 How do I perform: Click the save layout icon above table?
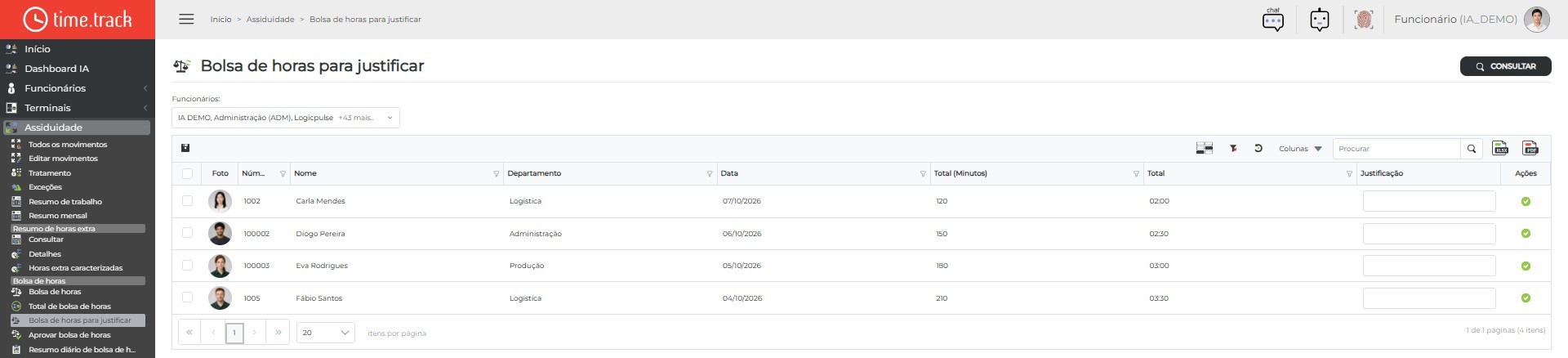click(185, 148)
